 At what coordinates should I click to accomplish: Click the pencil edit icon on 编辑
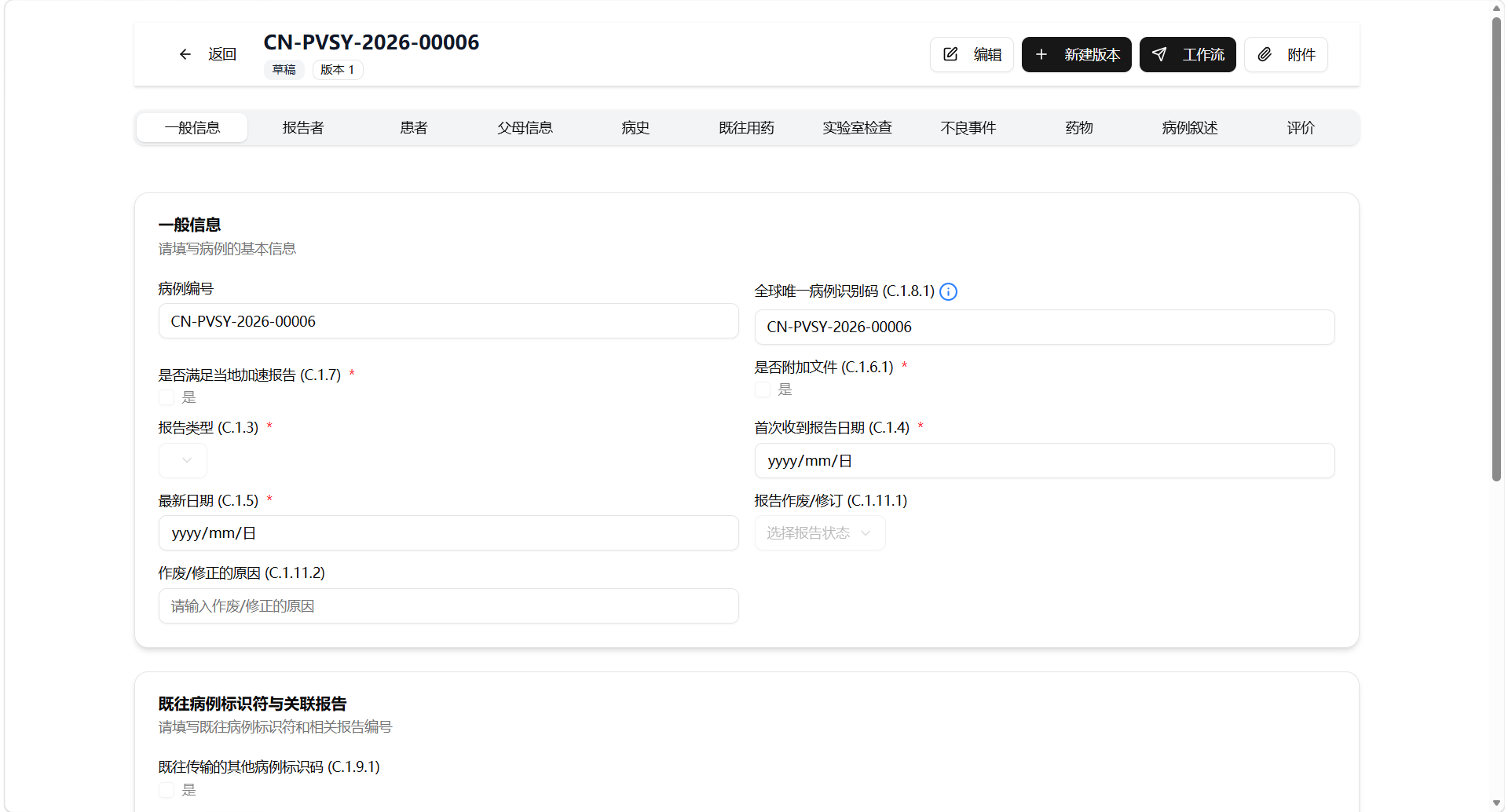coord(950,54)
